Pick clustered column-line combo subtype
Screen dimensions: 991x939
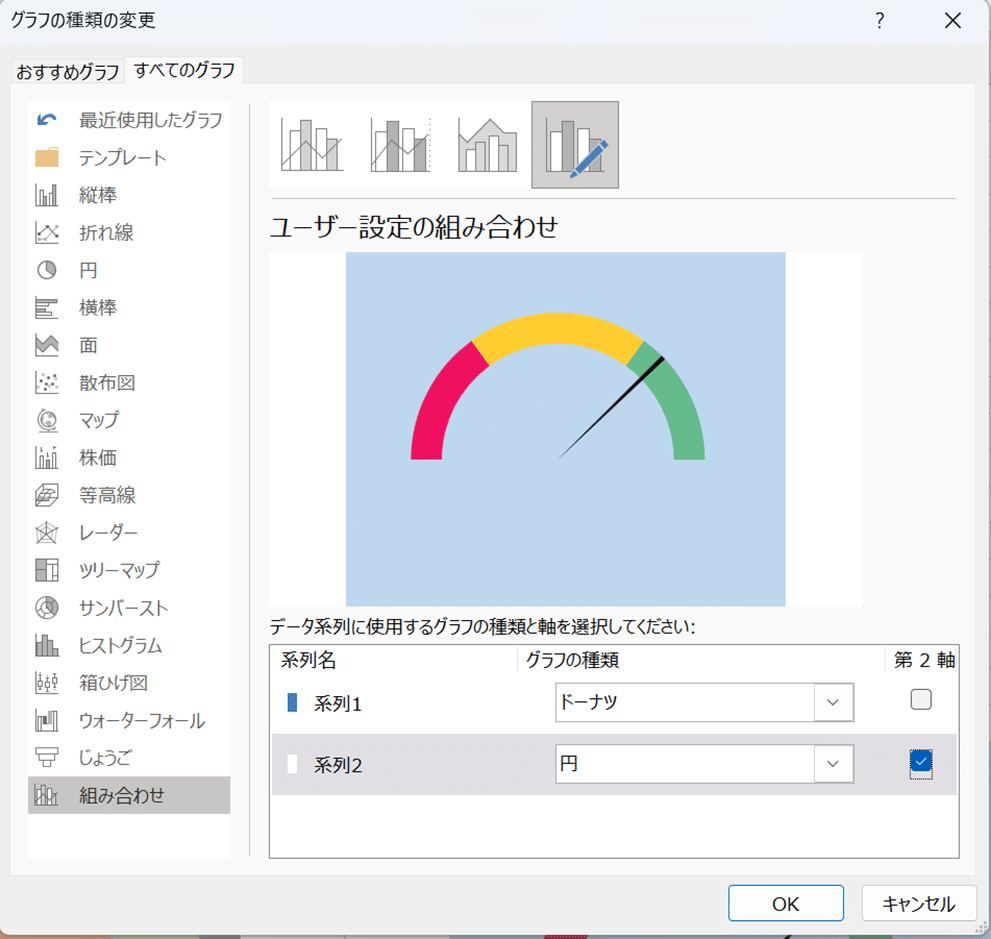point(312,145)
